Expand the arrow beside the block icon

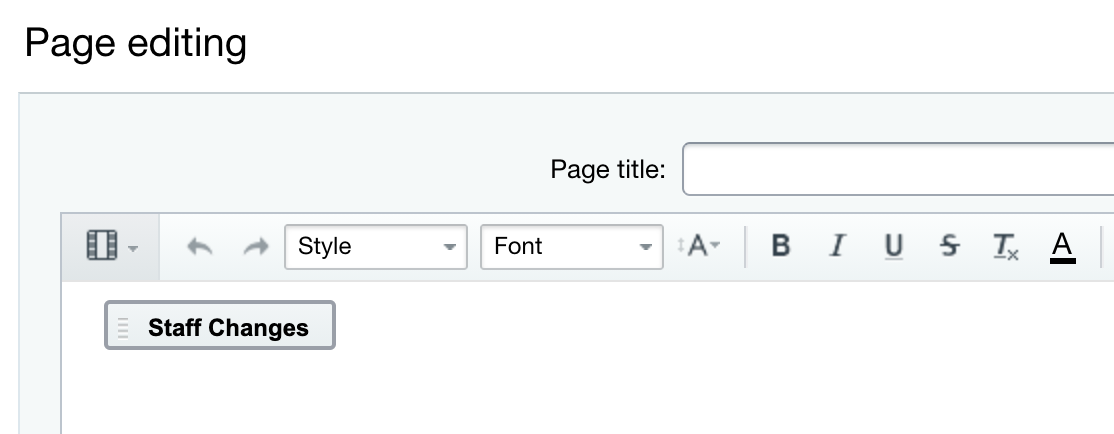pos(133,248)
